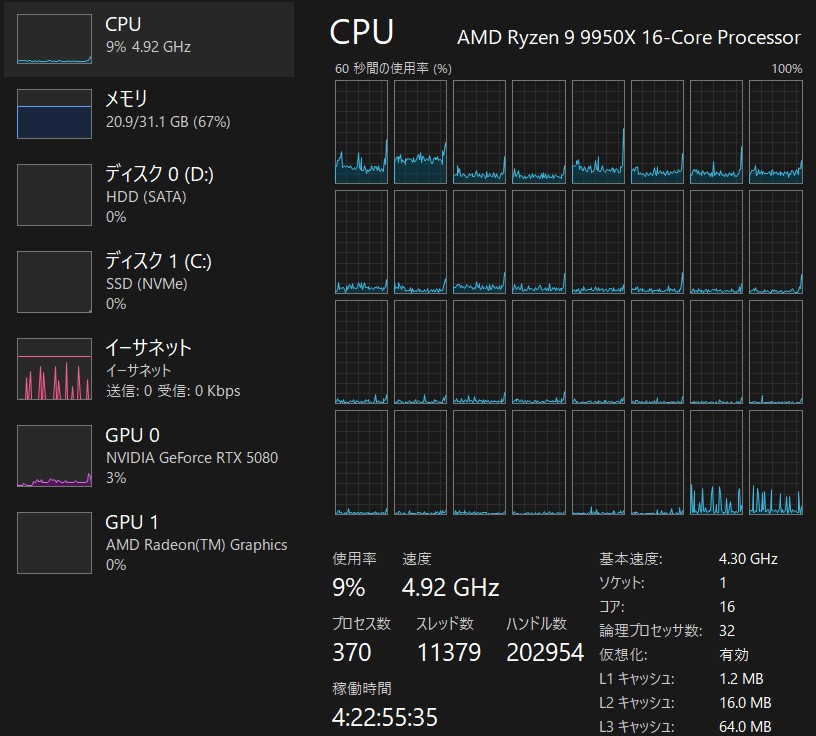Viewport: 816px width, 736px height.
Task: Click the GPU 1 graph thumbnail
Action: 54,543
